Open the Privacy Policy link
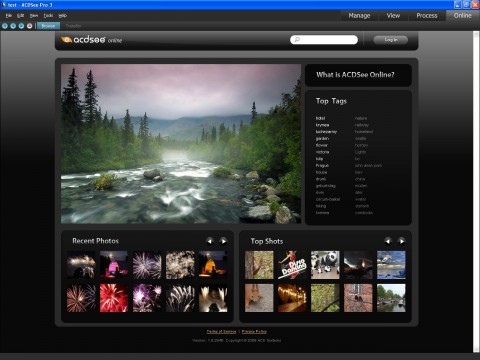The height and width of the screenshot is (360, 480). 254,331
